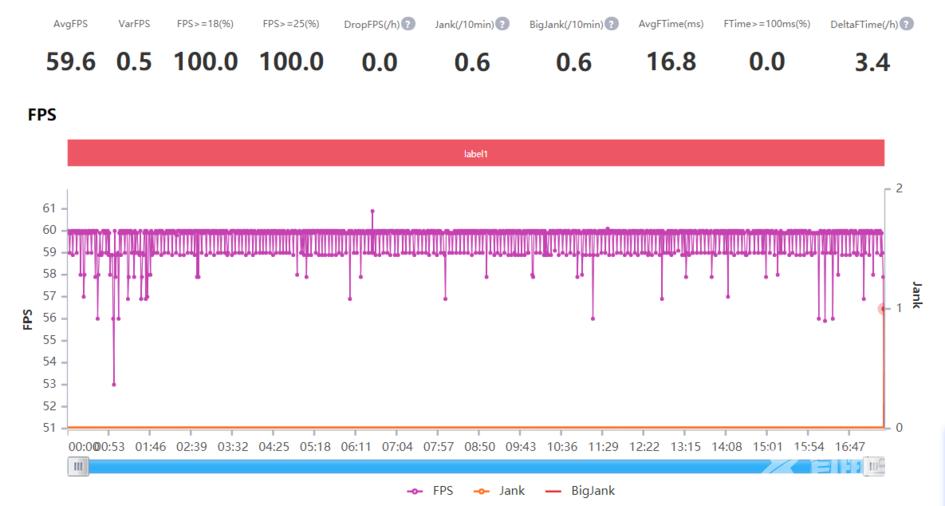The height and width of the screenshot is (506, 945).
Task: Click the Jank marker at chart's right edge
Action: [x=883, y=309]
